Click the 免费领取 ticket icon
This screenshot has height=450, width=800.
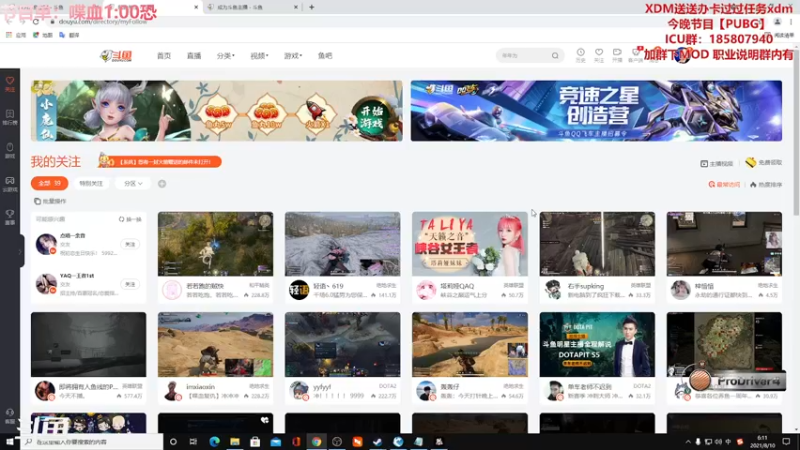point(751,162)
